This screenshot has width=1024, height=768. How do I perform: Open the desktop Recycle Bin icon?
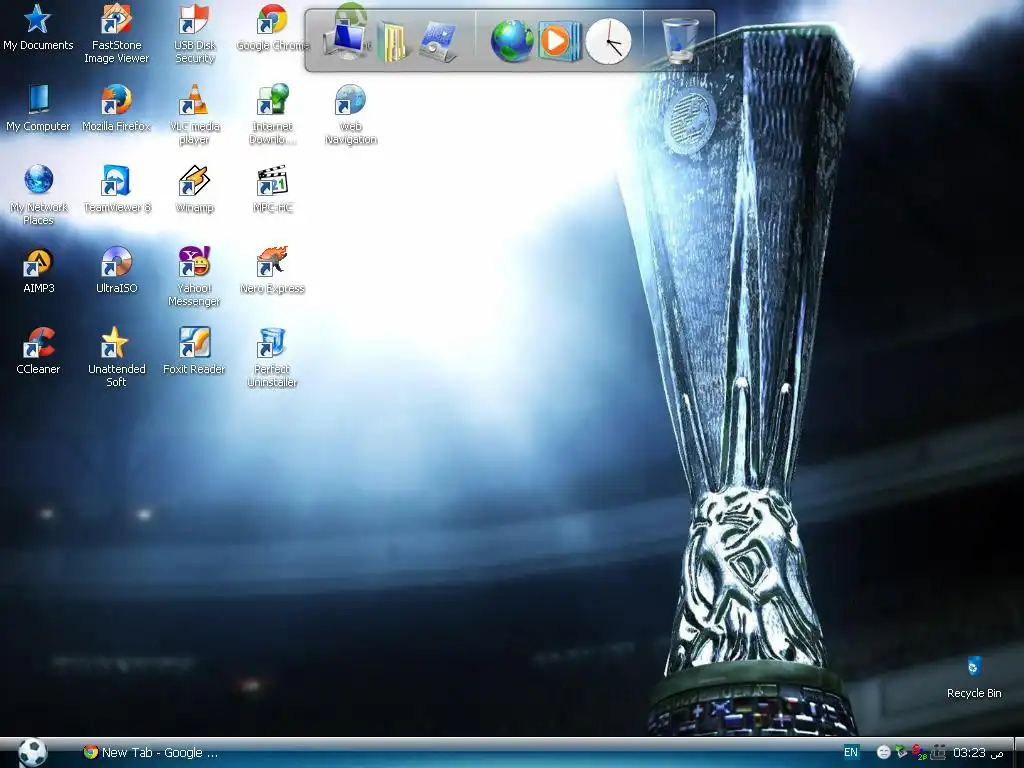[974, 678]
